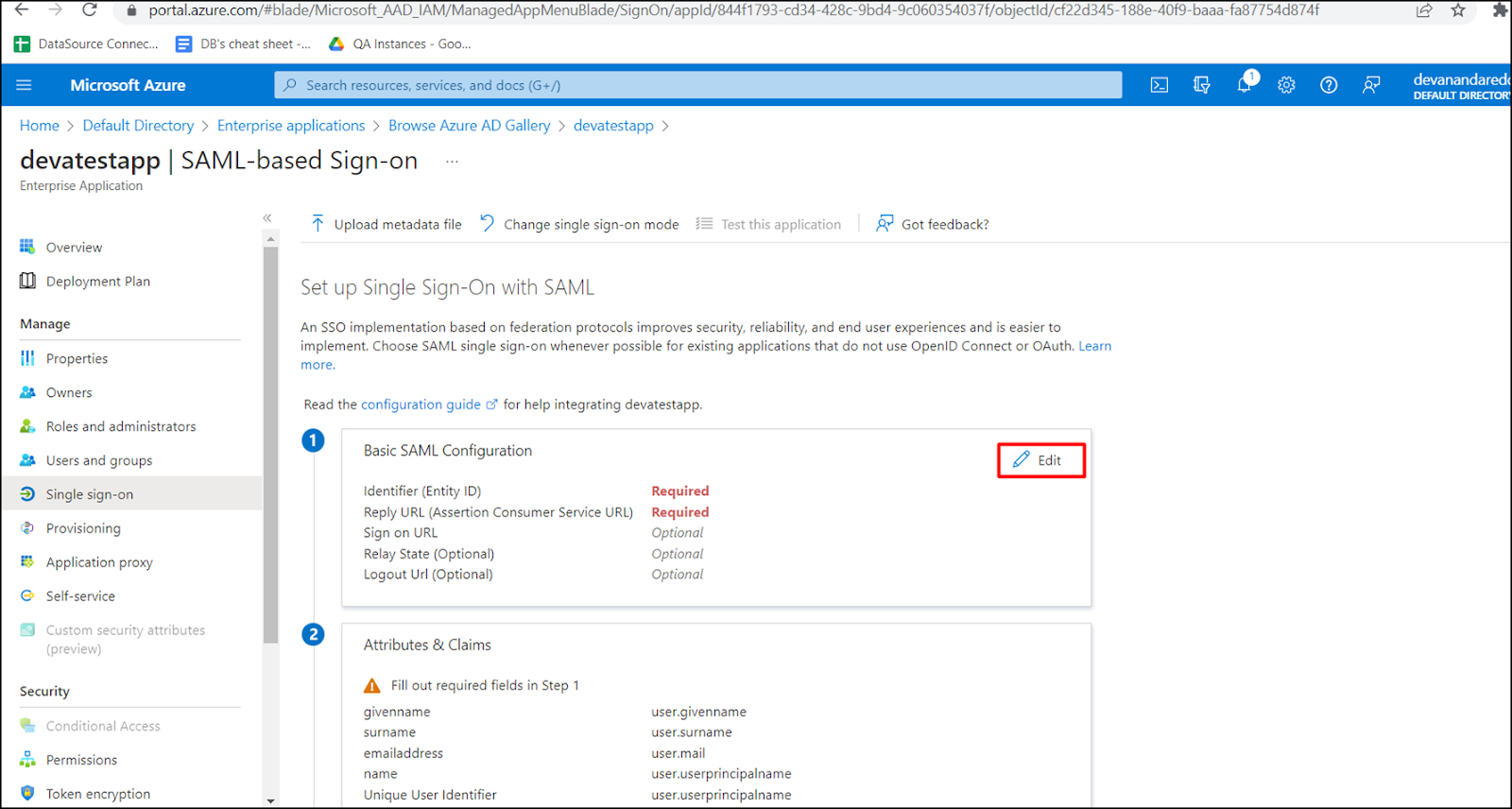Go to Home breadcrumb
The image size is (1512, 809).
[40, 126]
